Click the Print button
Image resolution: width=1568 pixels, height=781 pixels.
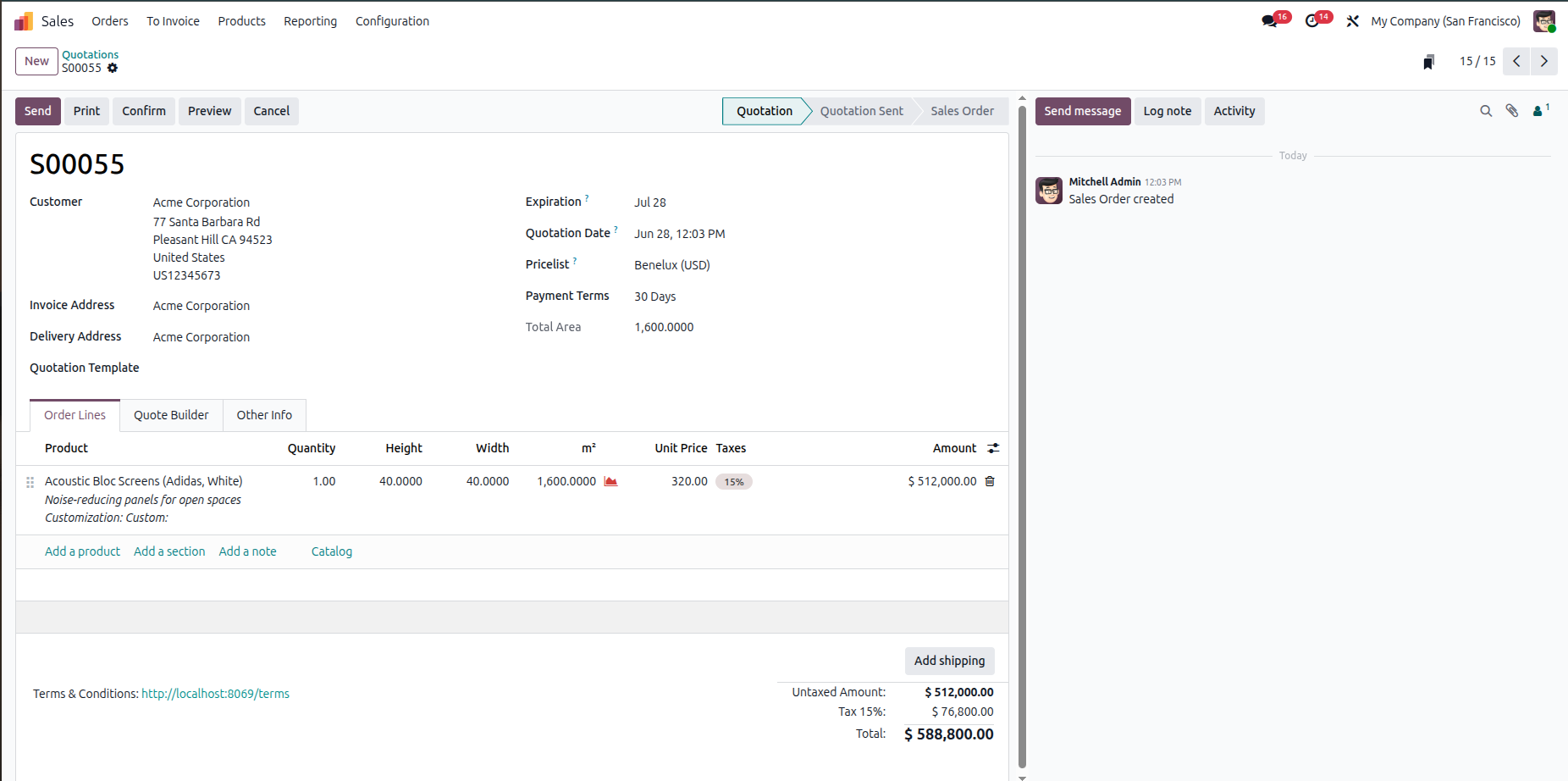coord(86,111)
